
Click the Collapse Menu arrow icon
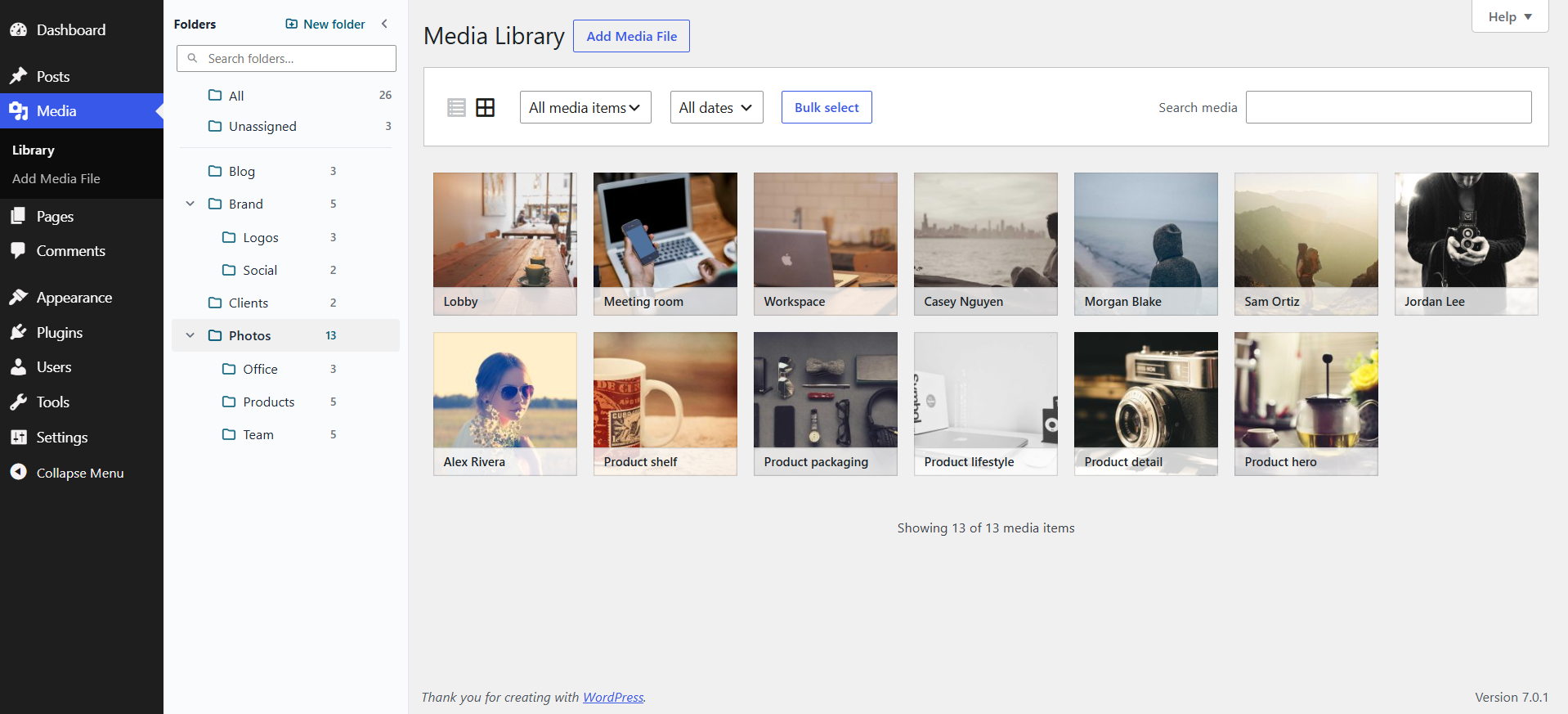pos(18,472)
